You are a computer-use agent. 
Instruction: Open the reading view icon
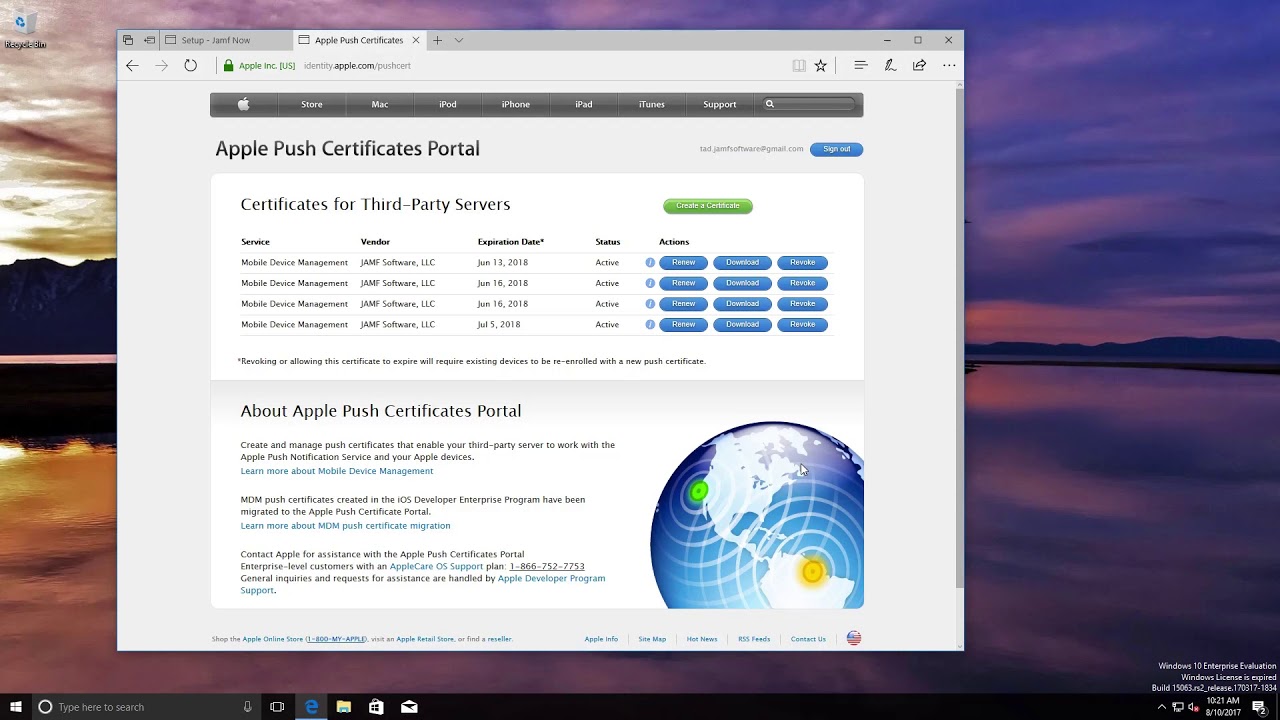tap(799, 66)
